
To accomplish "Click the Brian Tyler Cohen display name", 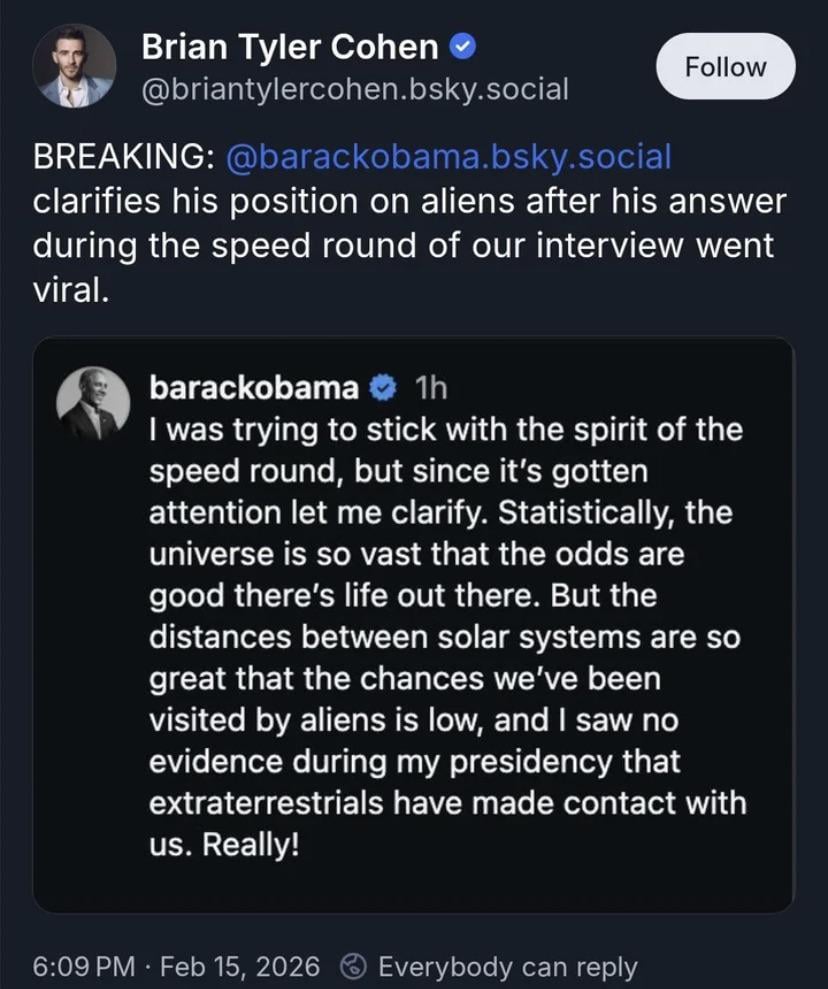I will (x=289, y=46).
